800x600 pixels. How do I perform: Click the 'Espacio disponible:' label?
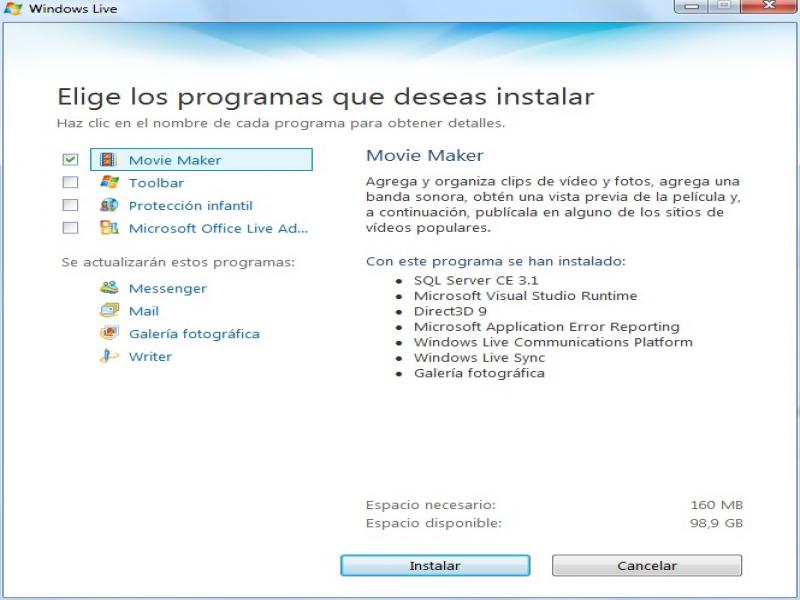point(434,523)
